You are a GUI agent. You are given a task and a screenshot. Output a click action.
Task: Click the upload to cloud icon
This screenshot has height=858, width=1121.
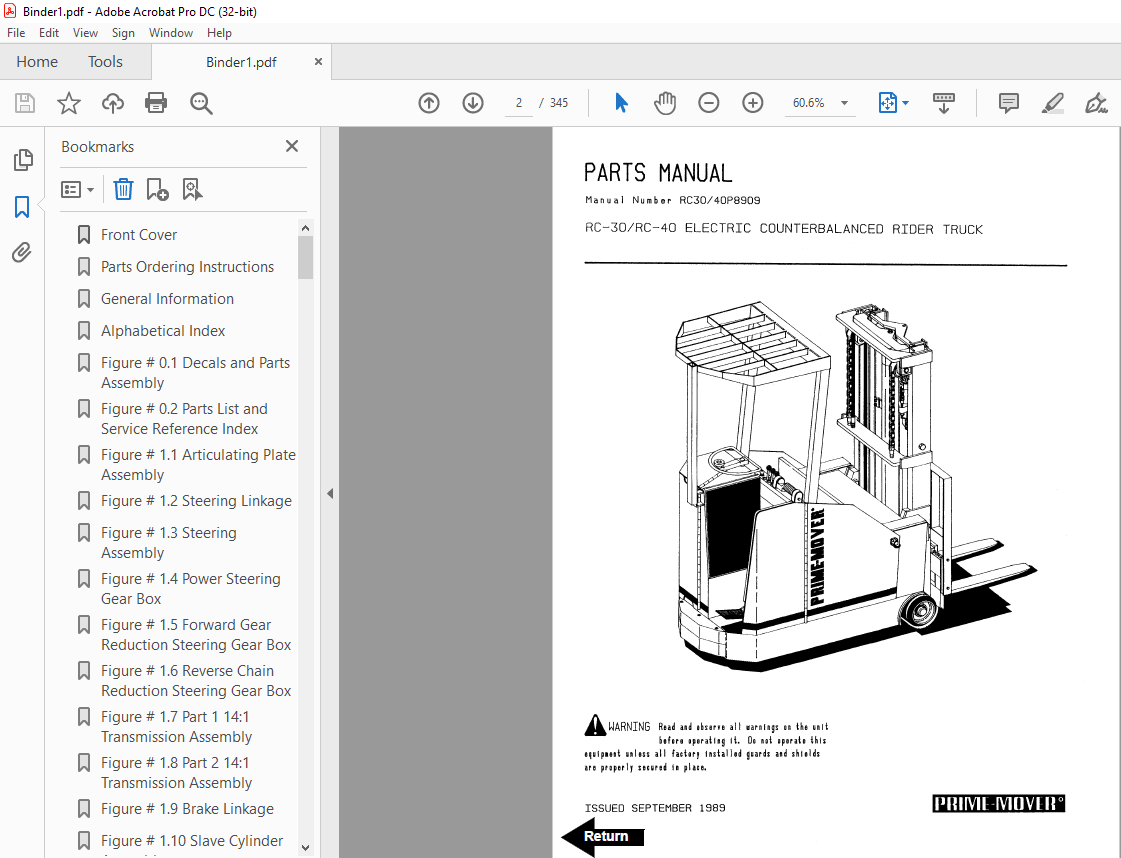point(112,103)
